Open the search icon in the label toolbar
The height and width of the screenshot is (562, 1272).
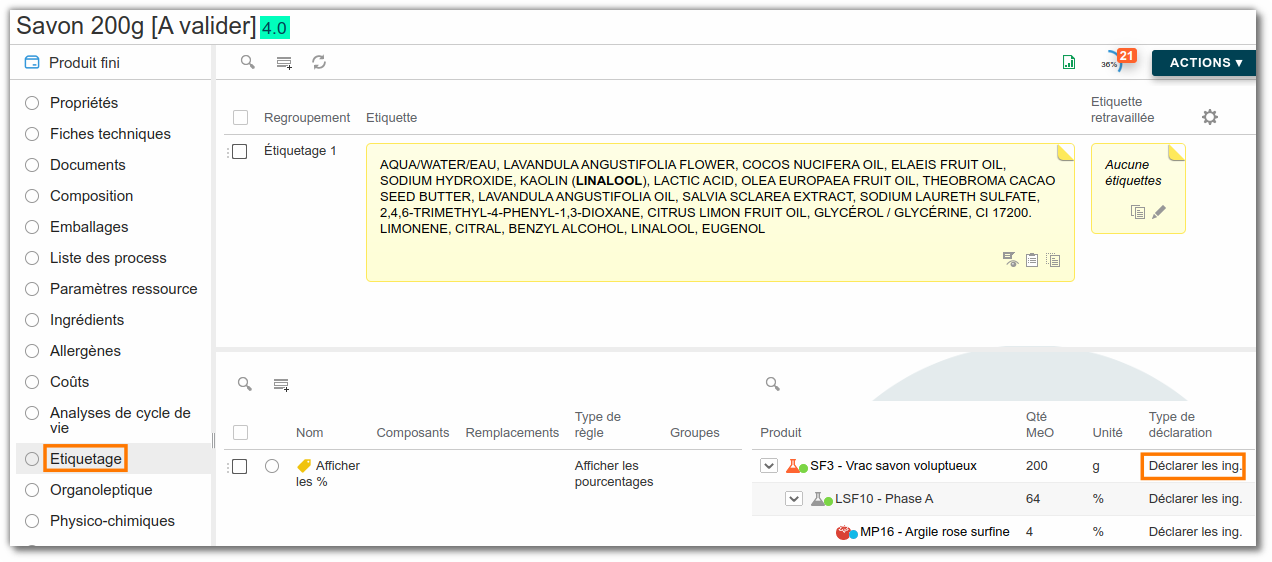pos(247,62)
